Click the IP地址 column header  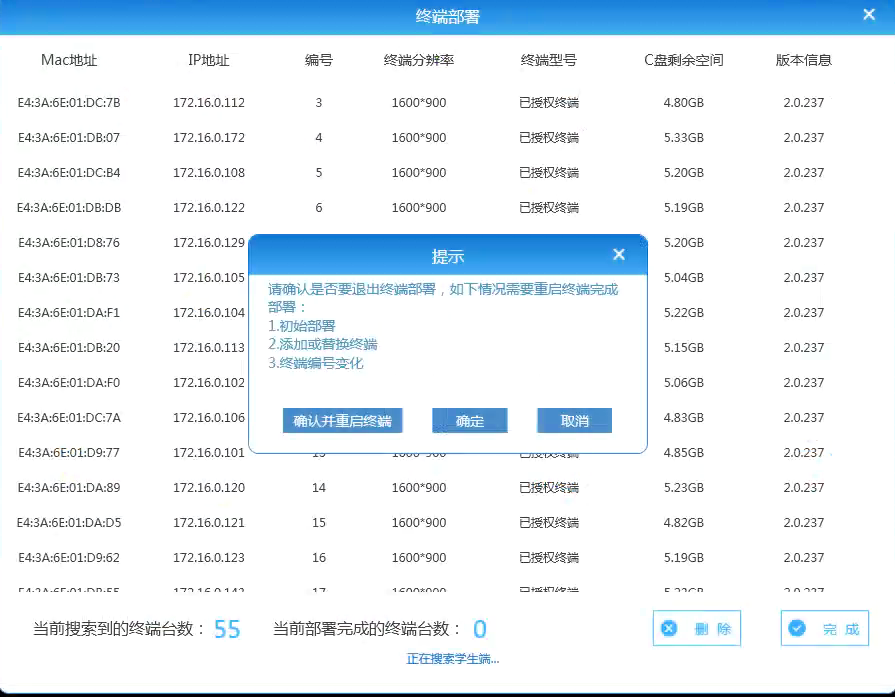(209, 60)
